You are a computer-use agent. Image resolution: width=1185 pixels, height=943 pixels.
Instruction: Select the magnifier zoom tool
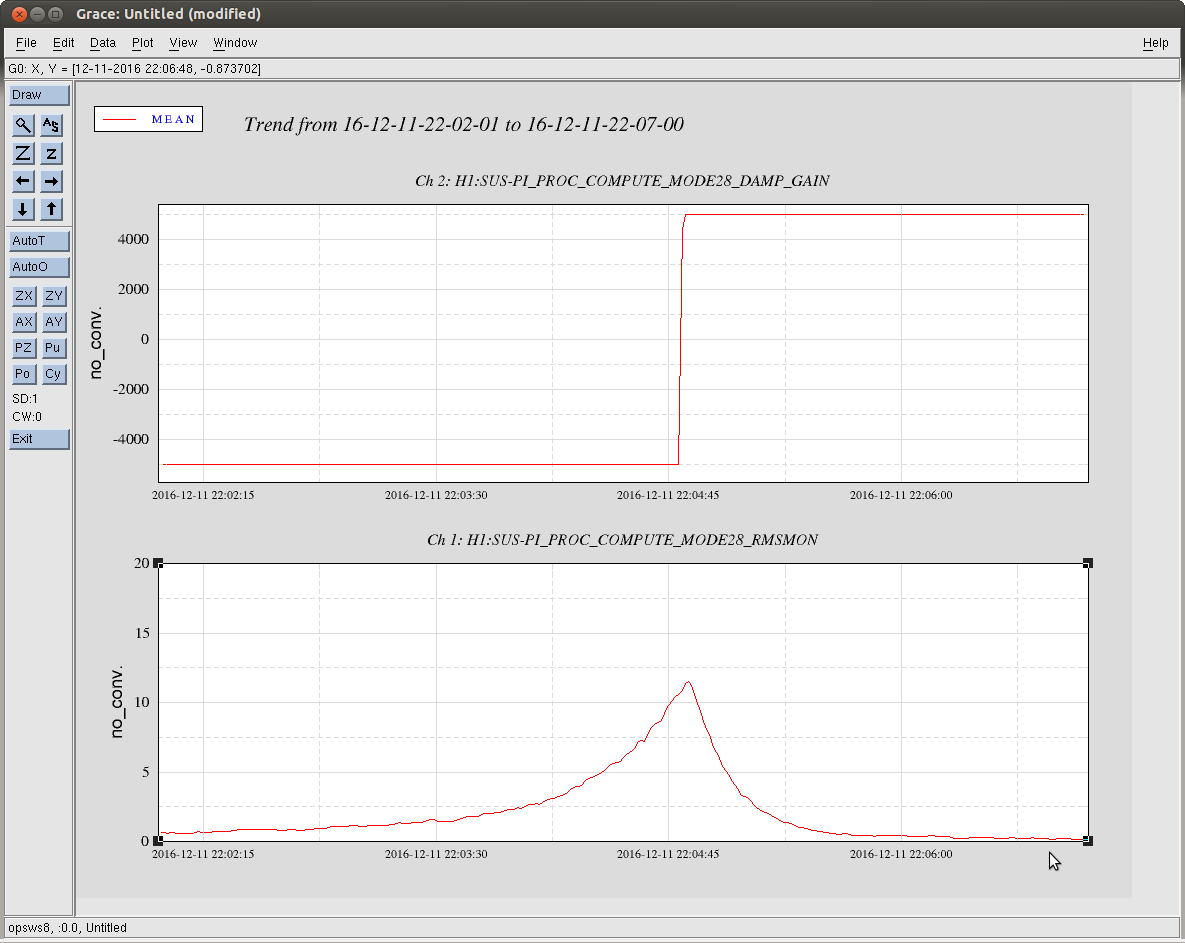click(x=23, y=125)
